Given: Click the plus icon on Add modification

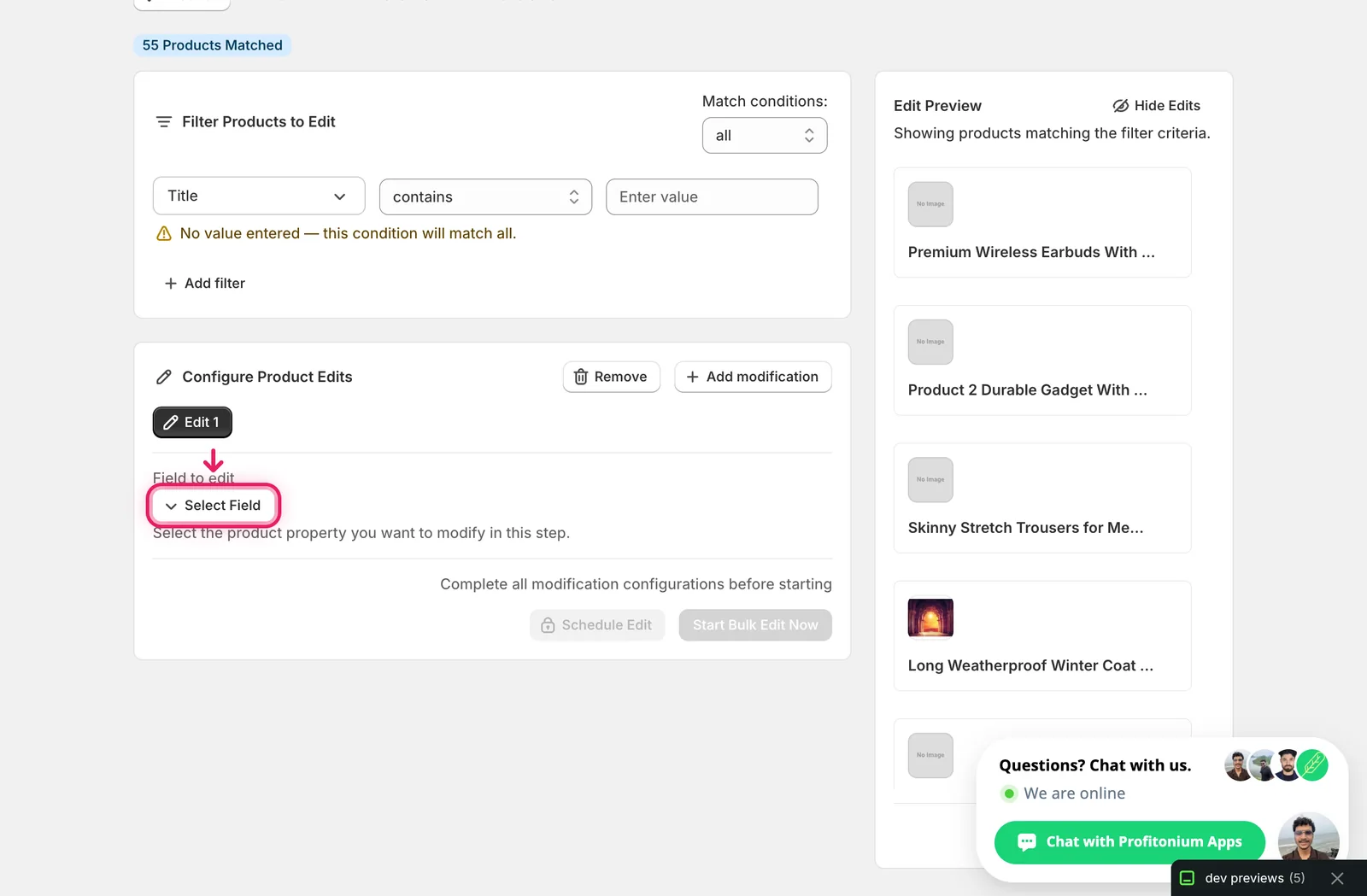Looking at the screenshot, I should [693, 377].
